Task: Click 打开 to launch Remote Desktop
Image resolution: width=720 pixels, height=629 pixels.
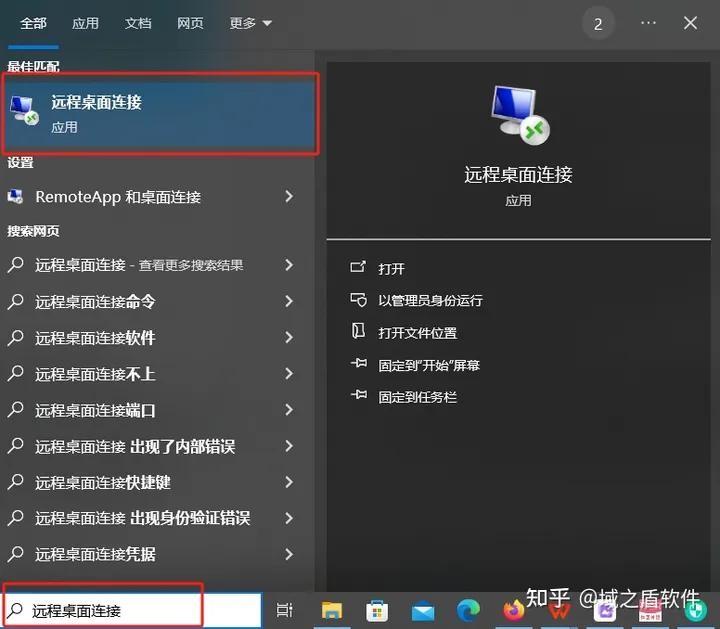Action: tap(391, 268)
